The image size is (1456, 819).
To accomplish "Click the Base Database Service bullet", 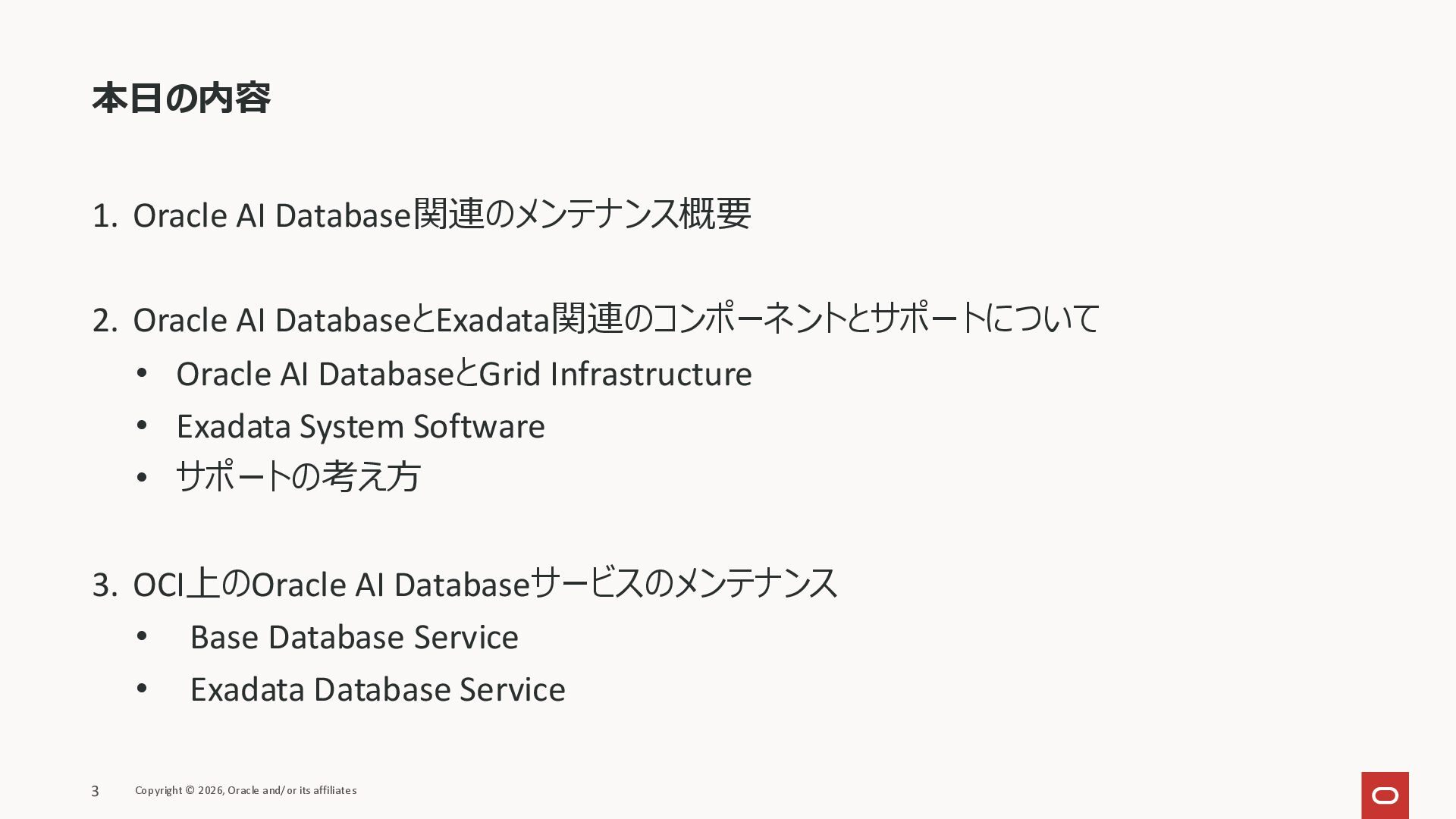I will 354,637.
